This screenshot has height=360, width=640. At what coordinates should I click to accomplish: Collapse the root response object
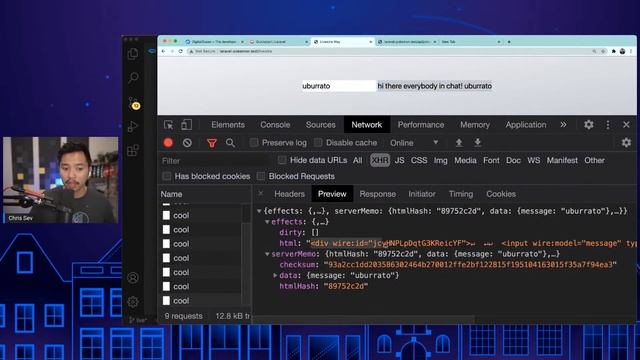click(x=259, y=211)
